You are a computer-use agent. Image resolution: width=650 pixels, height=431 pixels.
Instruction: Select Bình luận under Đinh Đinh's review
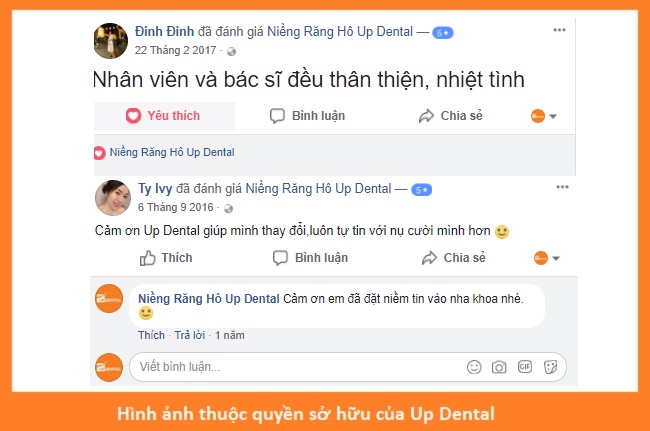307,116
